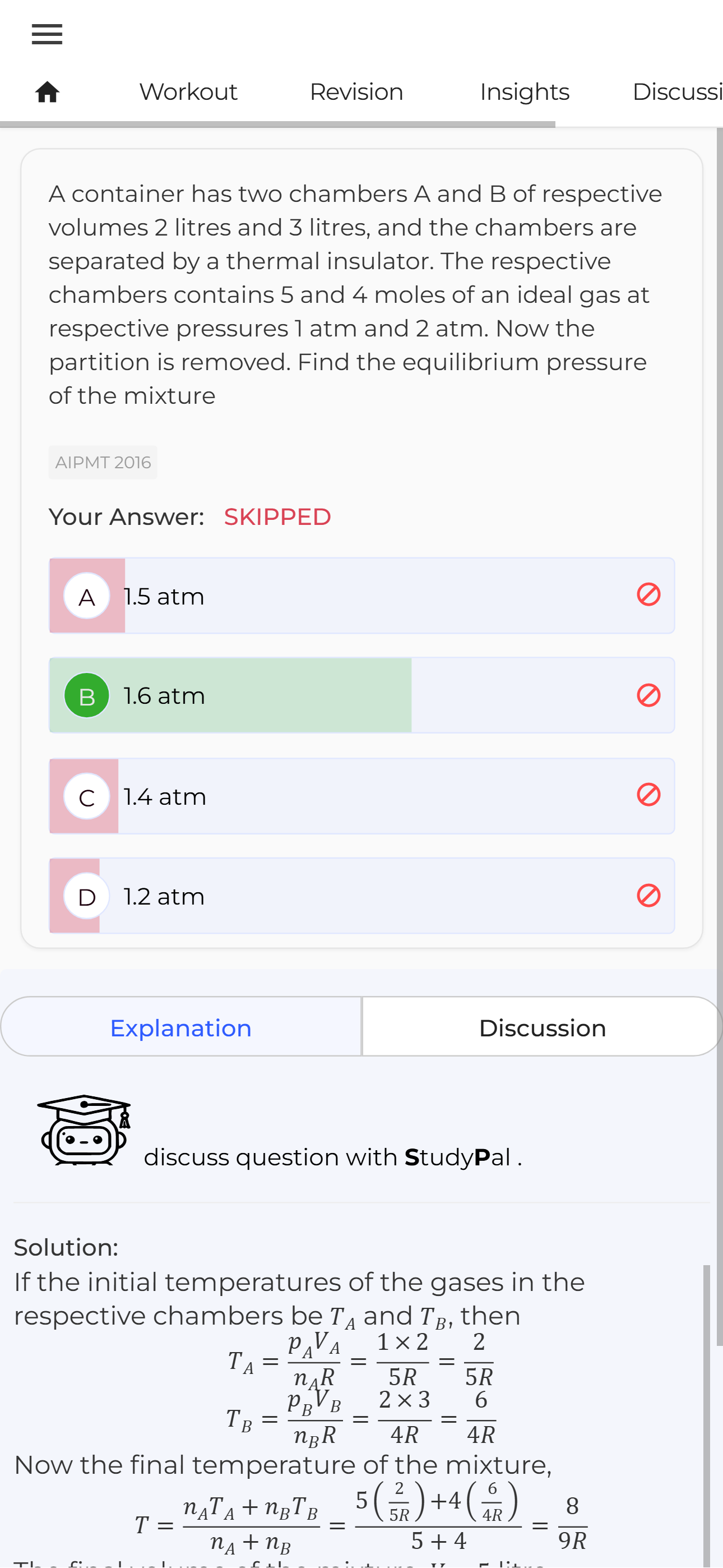Select option C circle for 1.4 atm
Screen dimensions: 723x1568
coord(87,796)
